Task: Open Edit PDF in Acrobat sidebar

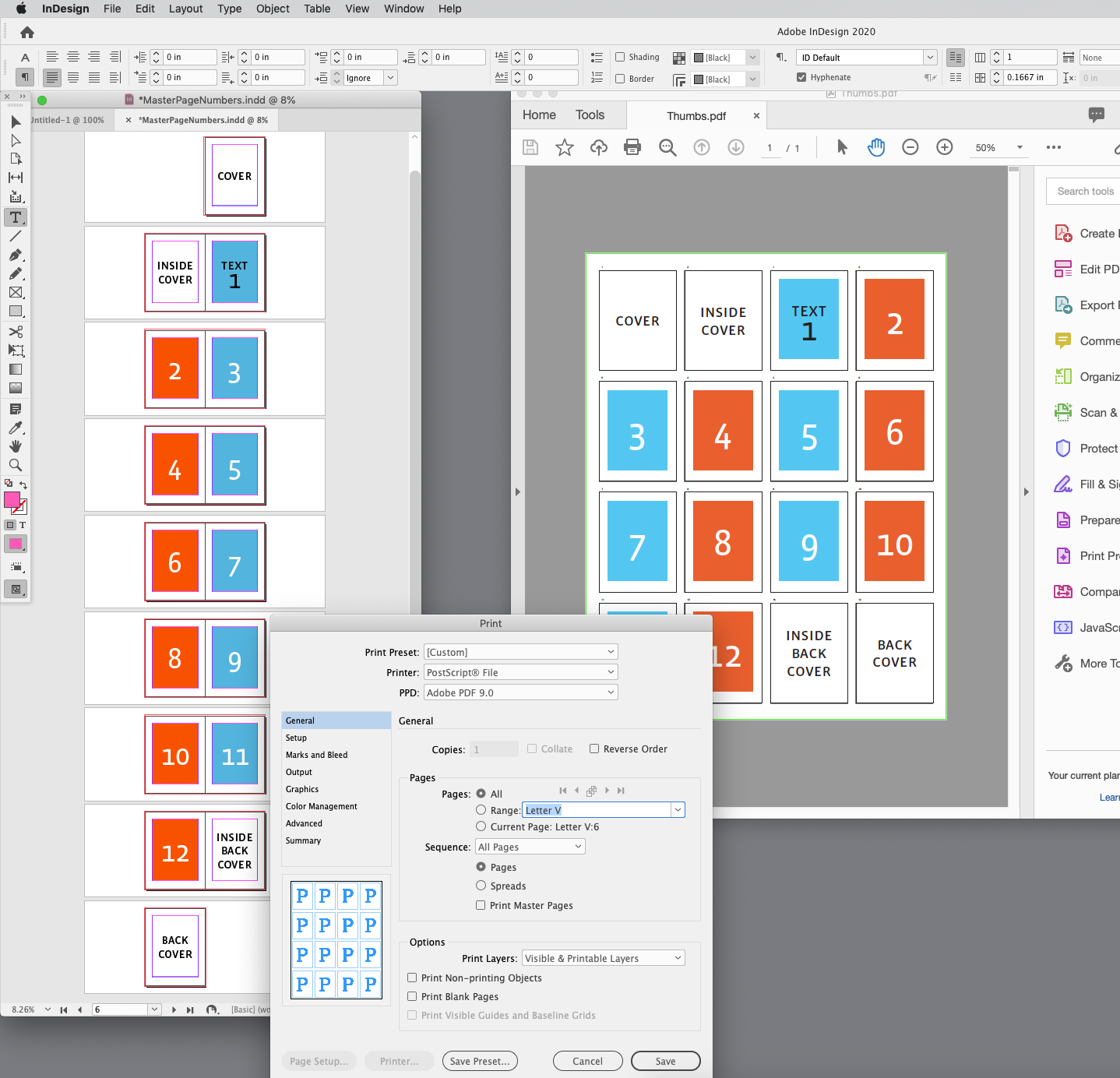Action: click(1089, 269)
